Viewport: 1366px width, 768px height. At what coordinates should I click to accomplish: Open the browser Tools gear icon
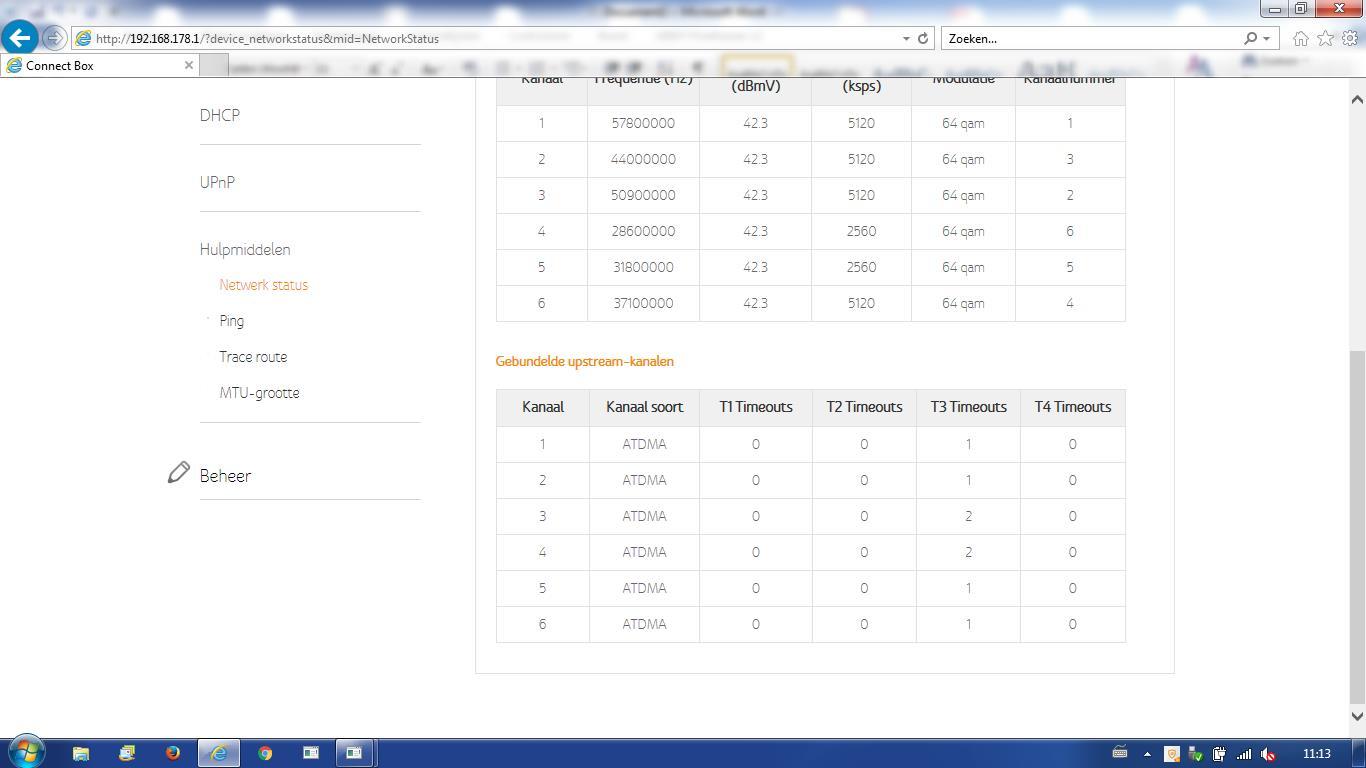pyautogui.click(x=1350, y=38)
